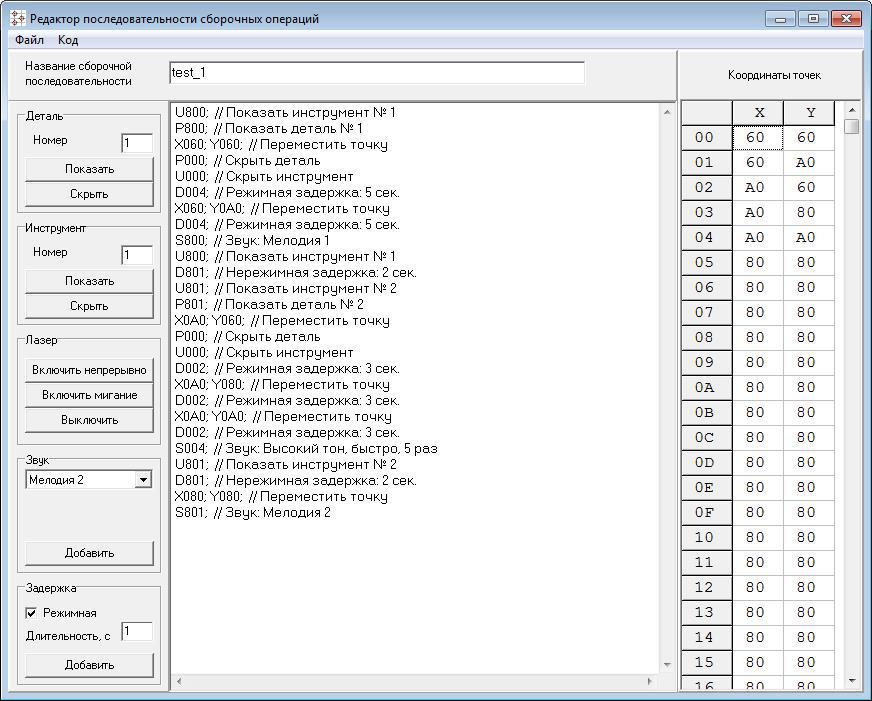This screenshot has height=701, width=872.
Task: Select line 'X060; Y060; // Переместить точку'
Action: [281, 145]
